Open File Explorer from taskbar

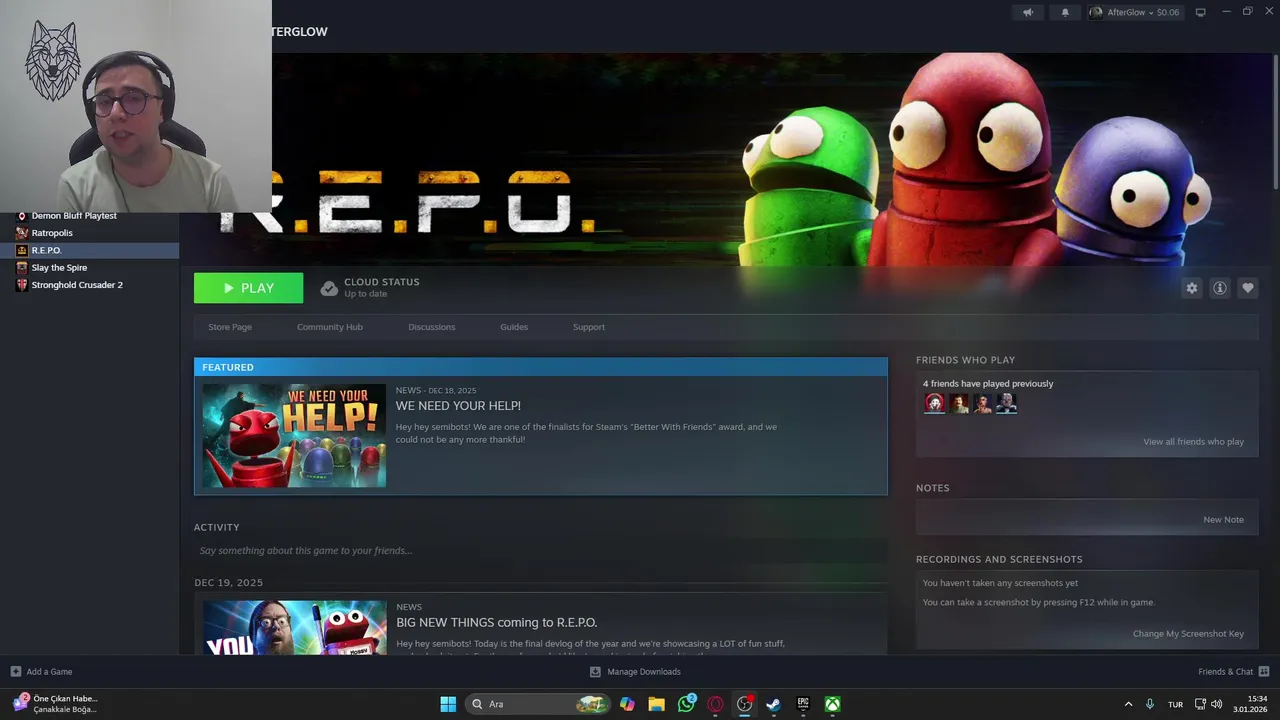click(656, 704)
